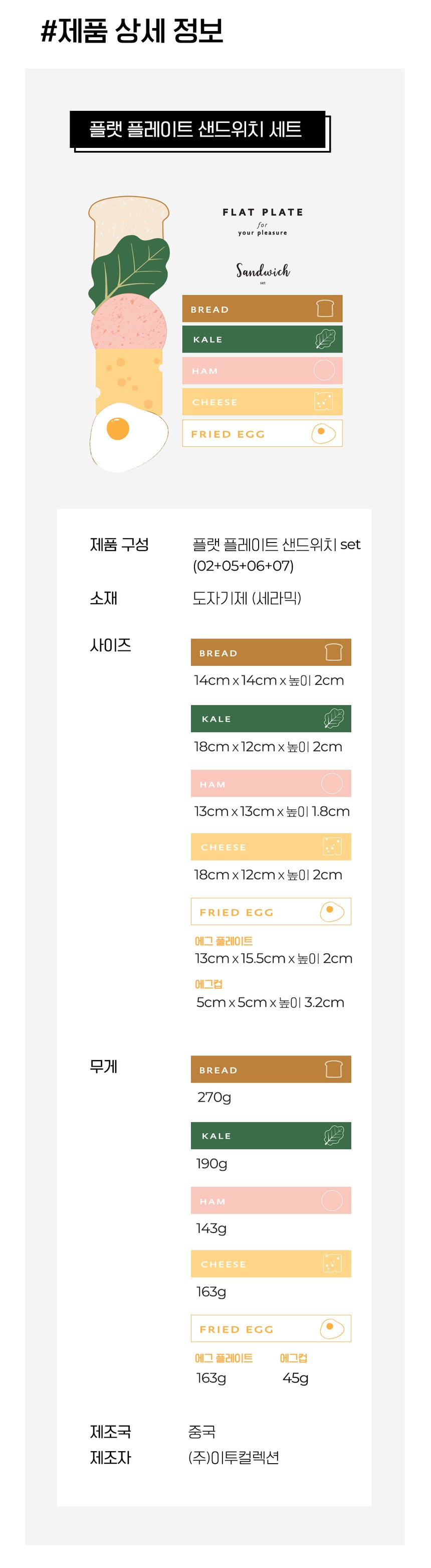The height and width of the screenshot is (1568, 431).
Task: Click the fried egg icon in the size section
Action: 332,911
